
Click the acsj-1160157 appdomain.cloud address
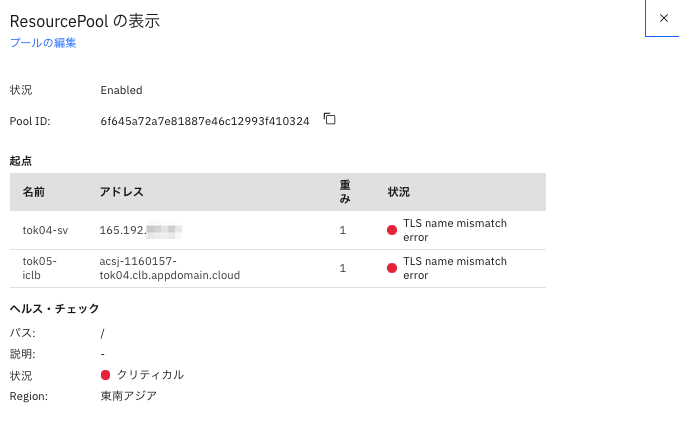[x=170, y=268]
